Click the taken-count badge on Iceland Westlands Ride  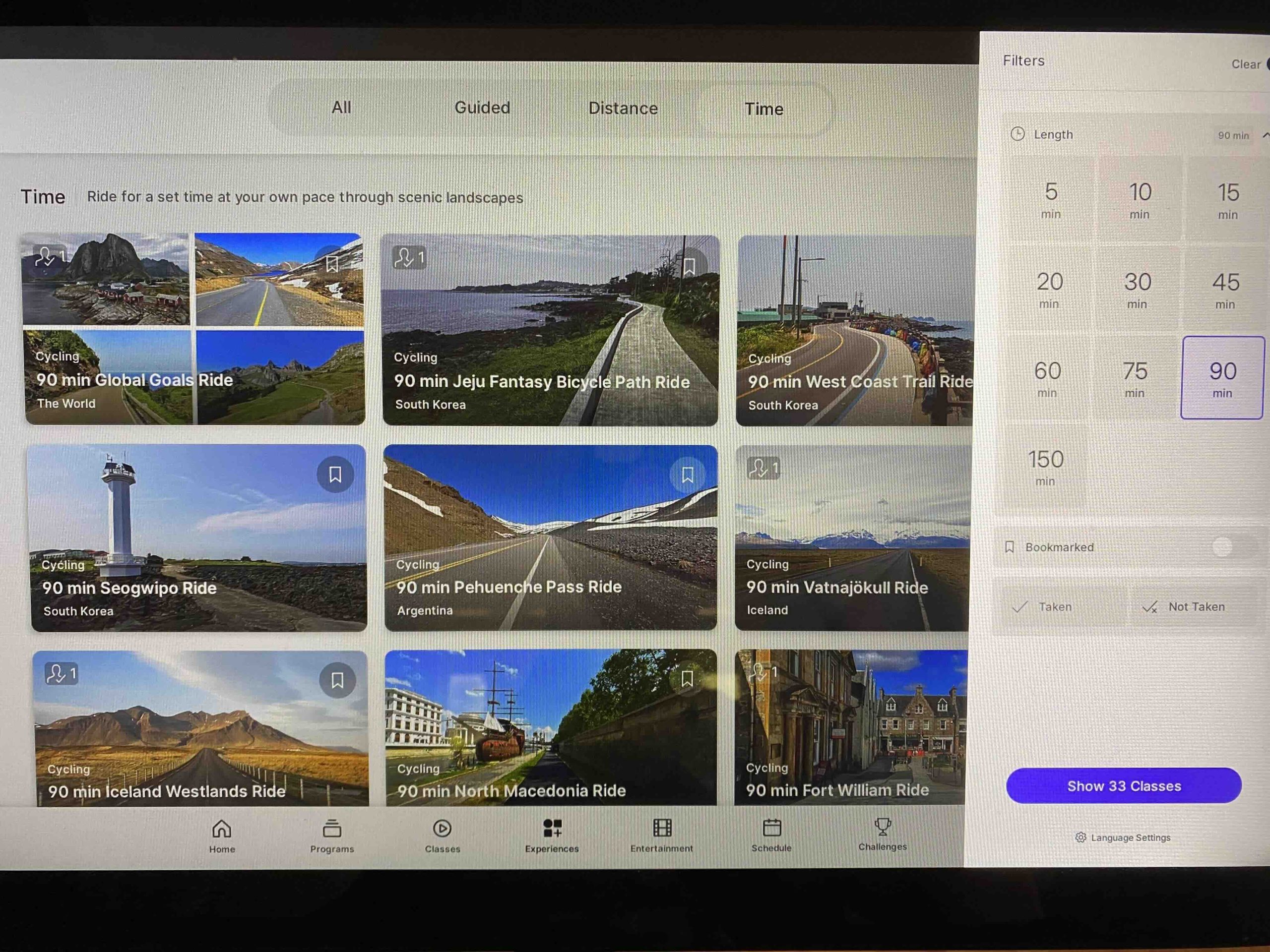pos(61,674)
